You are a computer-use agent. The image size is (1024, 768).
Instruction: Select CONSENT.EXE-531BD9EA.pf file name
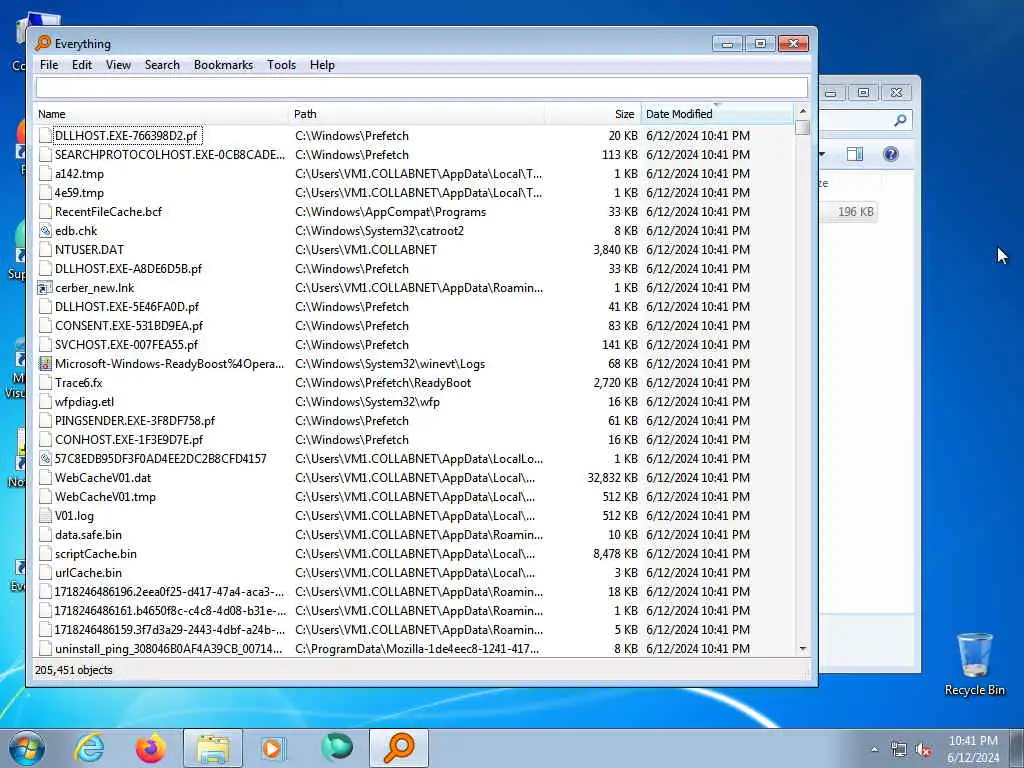point(129,326)
